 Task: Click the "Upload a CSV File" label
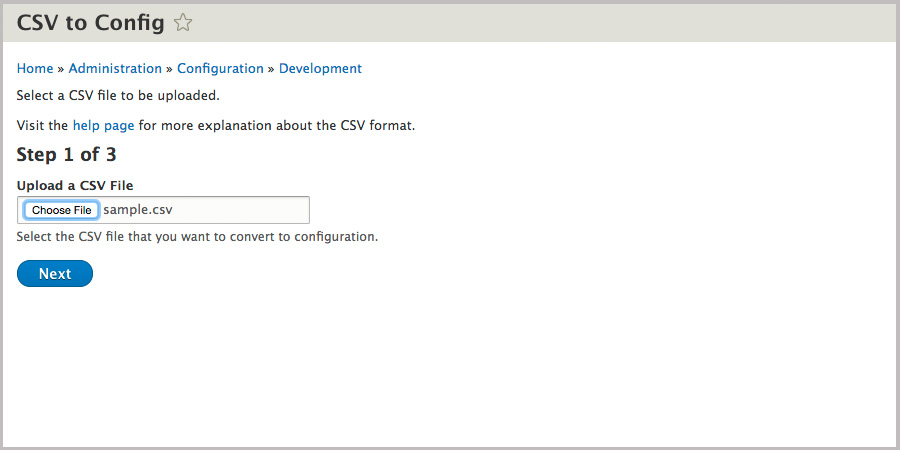pyautogui.click(x=75, y=185)
